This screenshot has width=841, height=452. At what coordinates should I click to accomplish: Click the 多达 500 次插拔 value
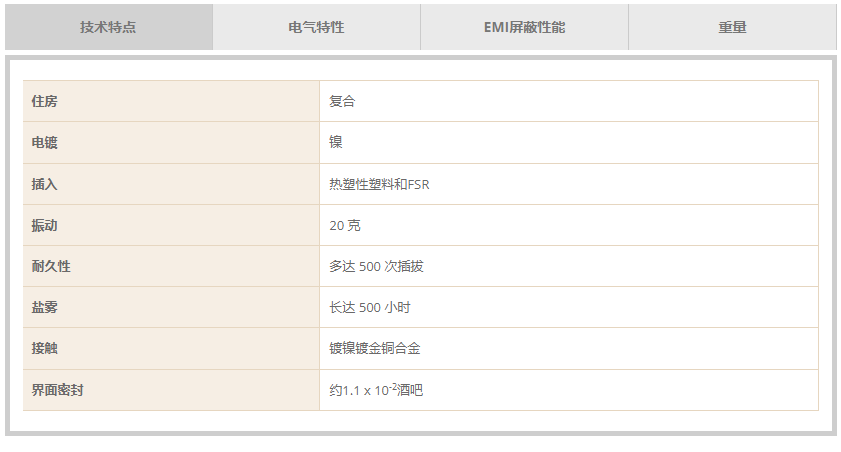[376, 266]
